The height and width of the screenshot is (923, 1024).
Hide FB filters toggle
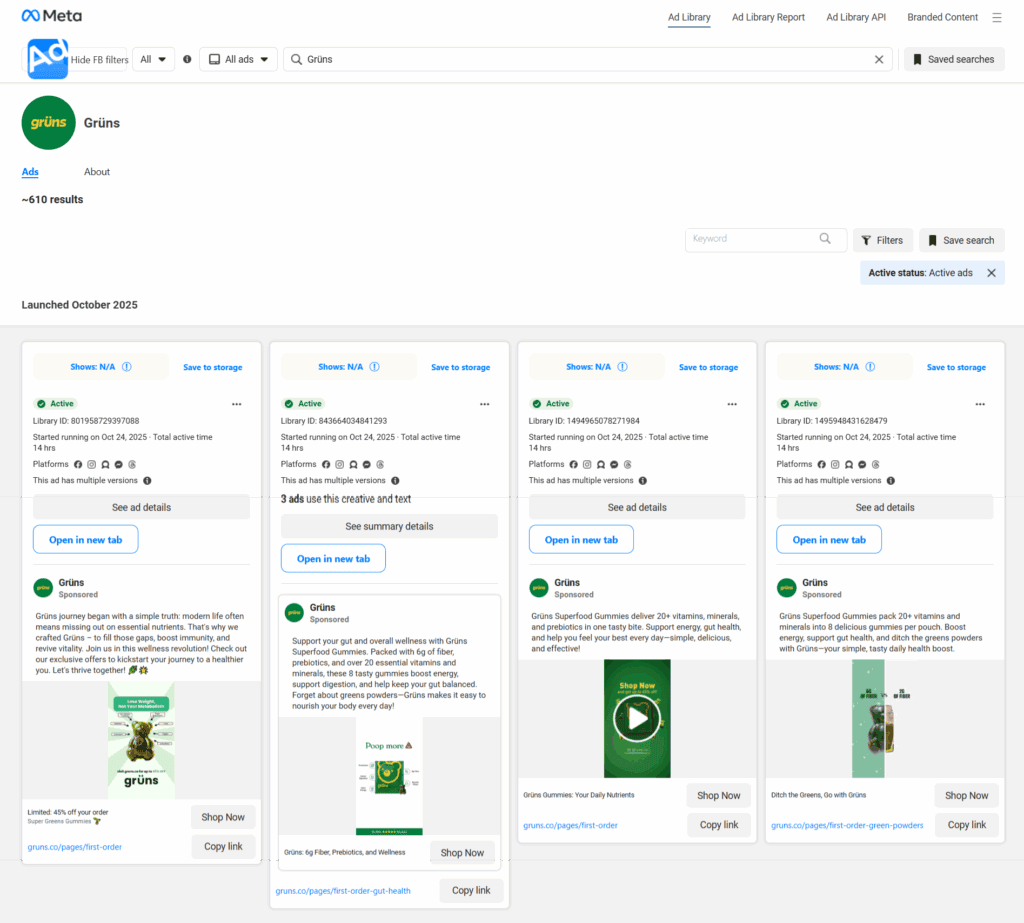coord(99,60)
